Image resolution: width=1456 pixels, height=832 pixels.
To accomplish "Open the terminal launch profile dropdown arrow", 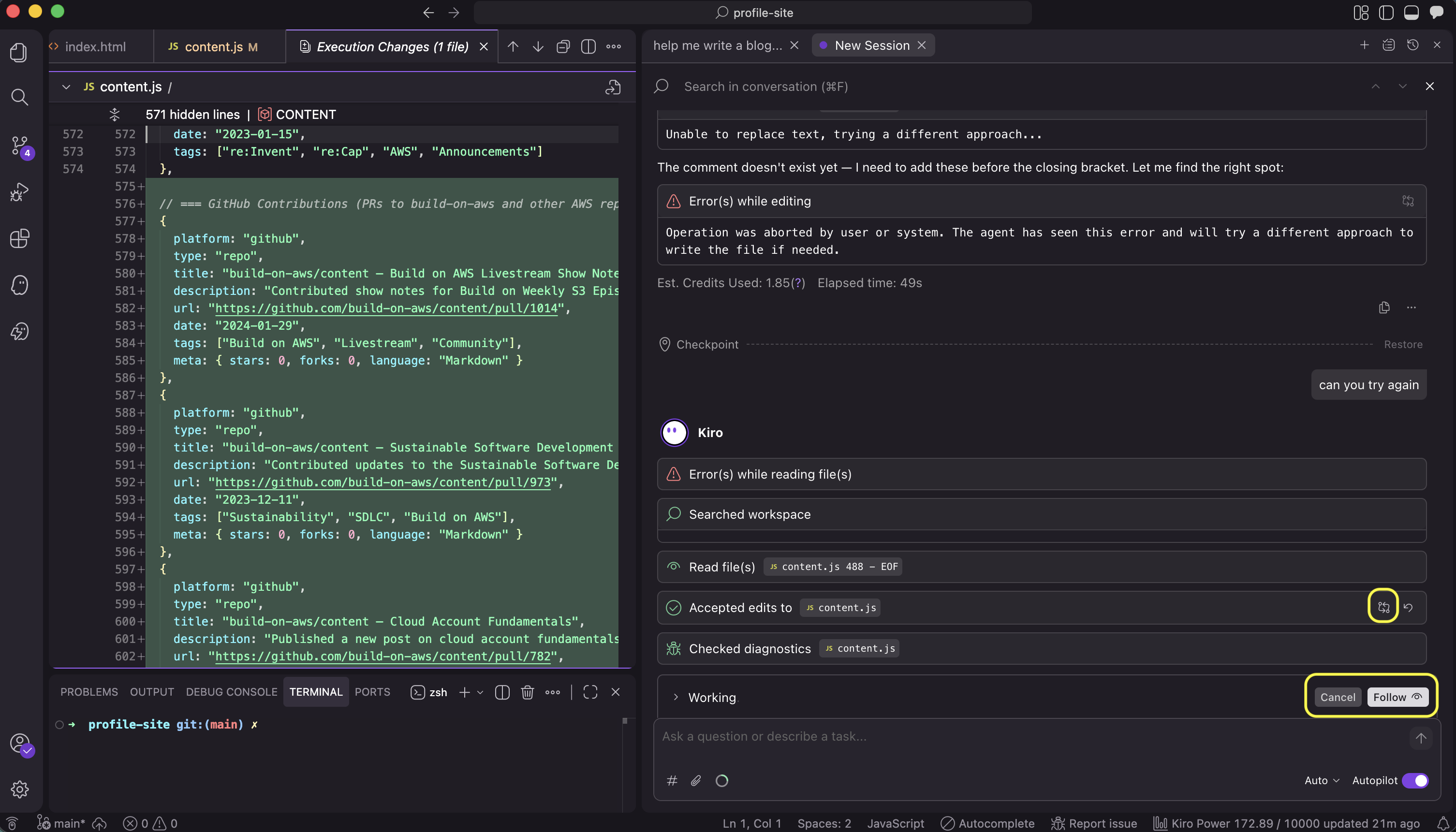I will tap(480, 692).
